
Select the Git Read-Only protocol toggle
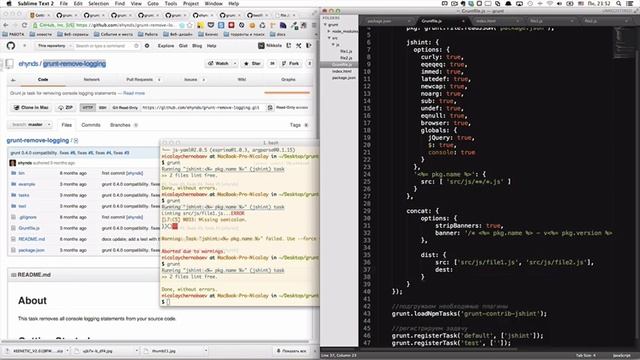(125, 107)
